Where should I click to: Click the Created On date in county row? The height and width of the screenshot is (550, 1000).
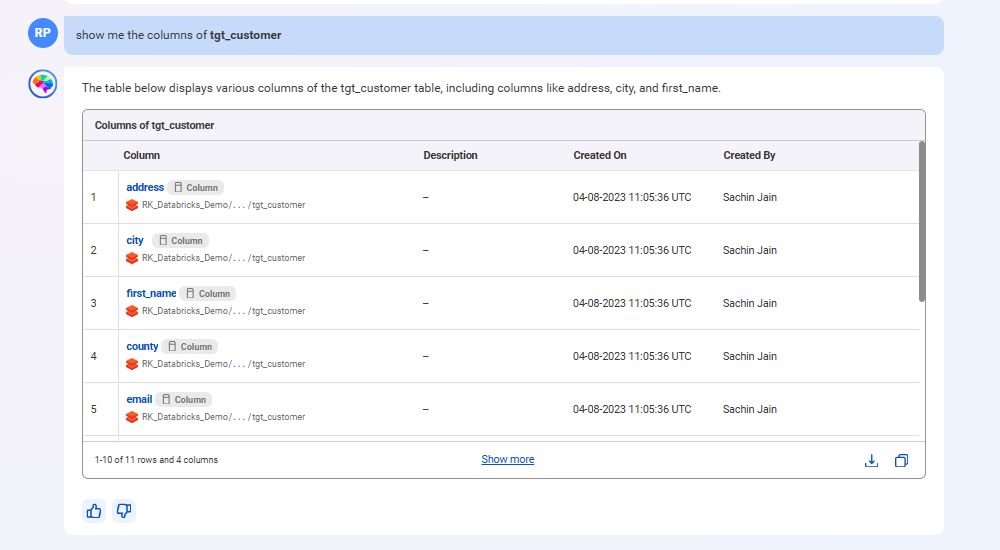pos(632,356)
